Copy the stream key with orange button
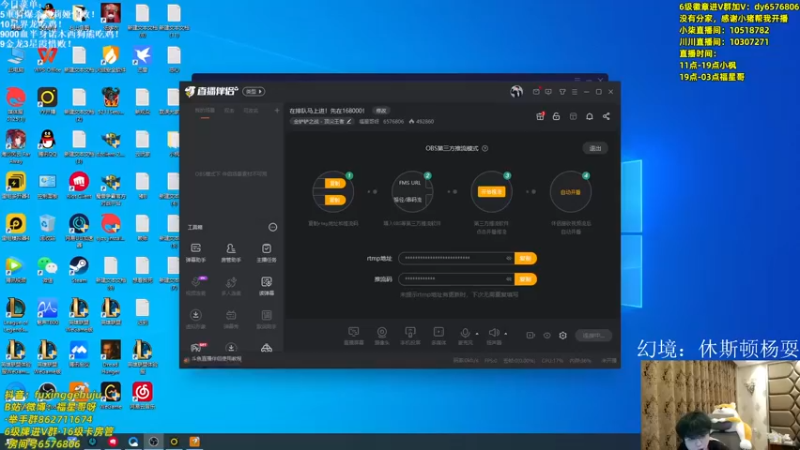This screenshot has width=800, height=450. point(526,279)
